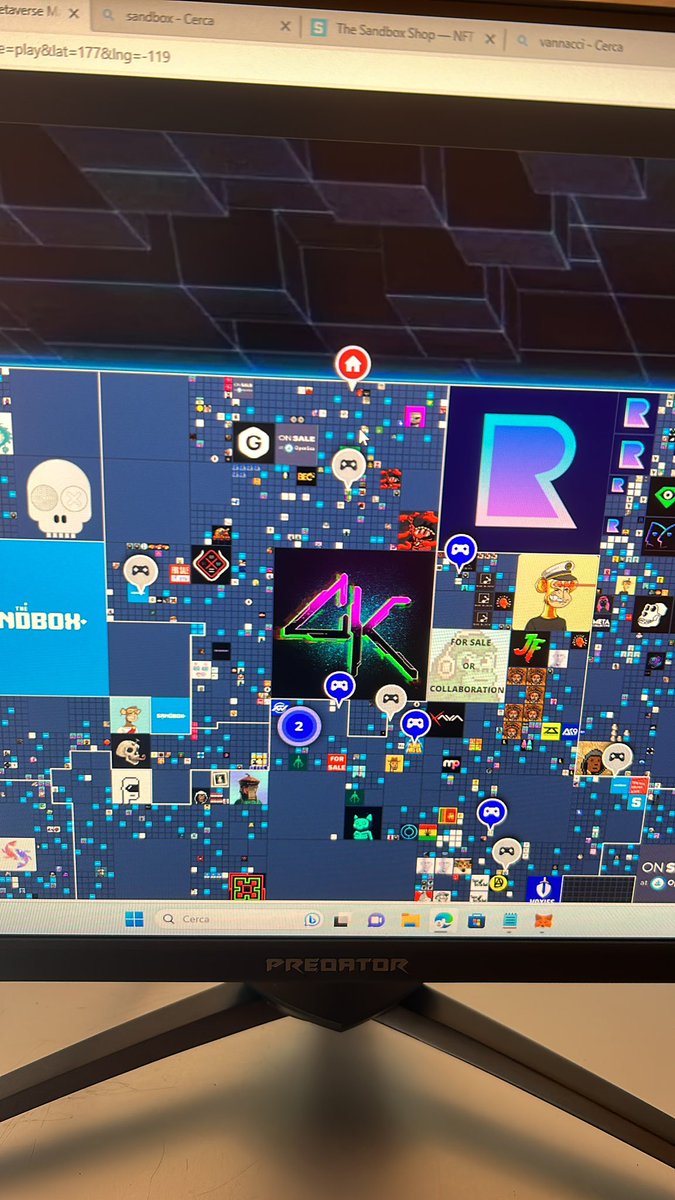Open the pink square tile near top
This screenshot has height=1200, width=675.
pos(415,416)
